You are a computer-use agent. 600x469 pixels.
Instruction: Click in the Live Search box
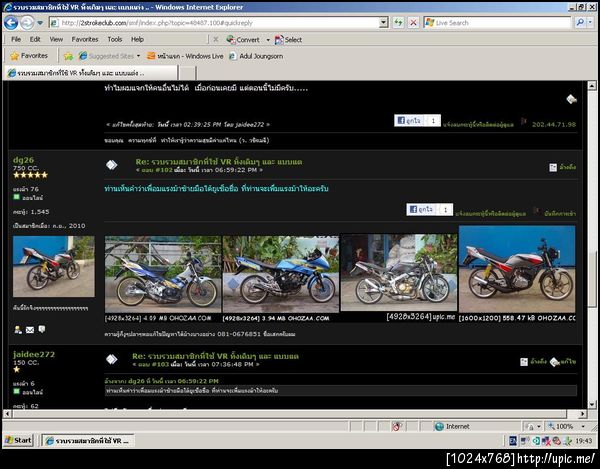coord(497,23)
